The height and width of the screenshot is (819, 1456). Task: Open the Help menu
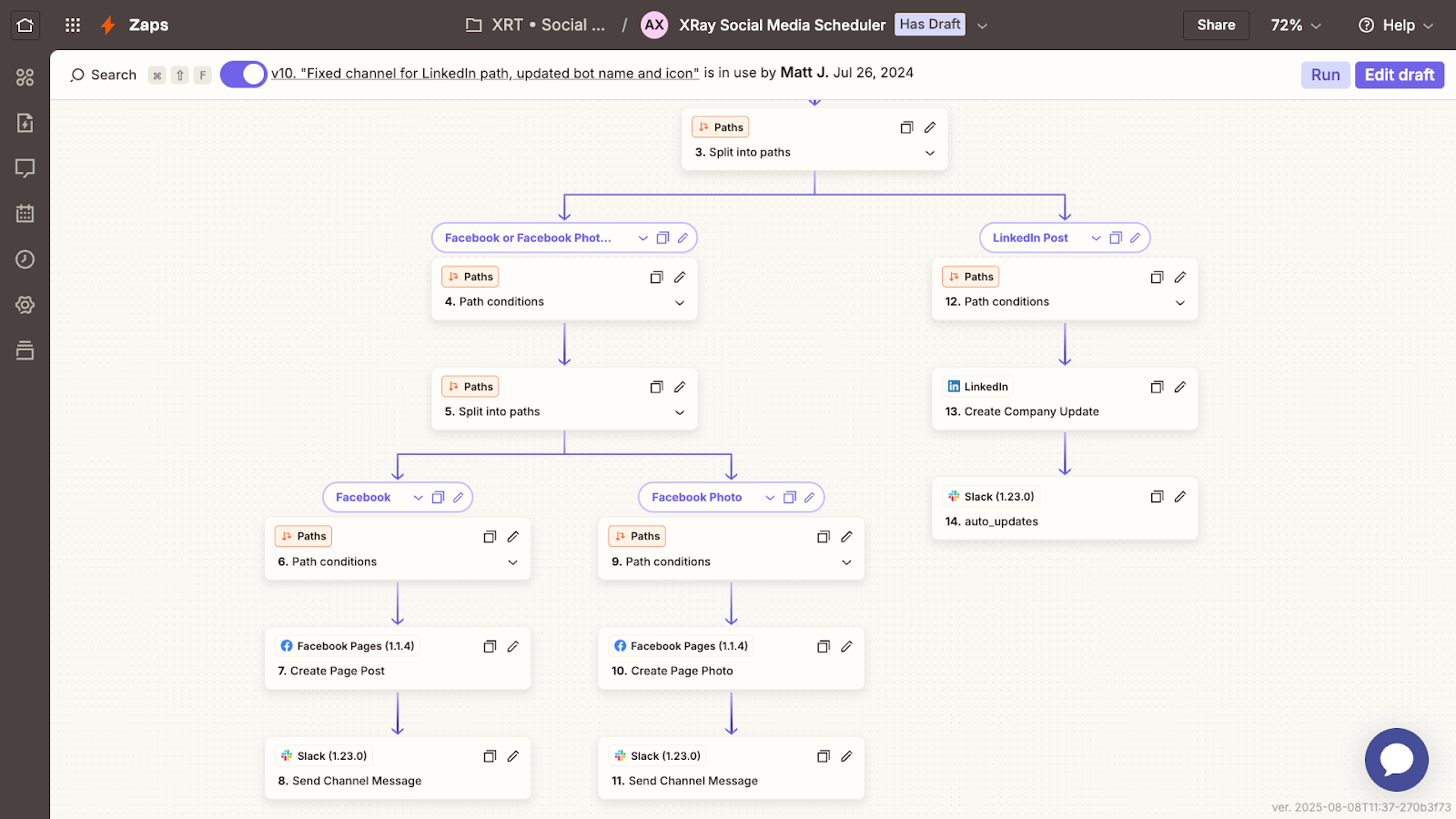(x=1396, y=25)
